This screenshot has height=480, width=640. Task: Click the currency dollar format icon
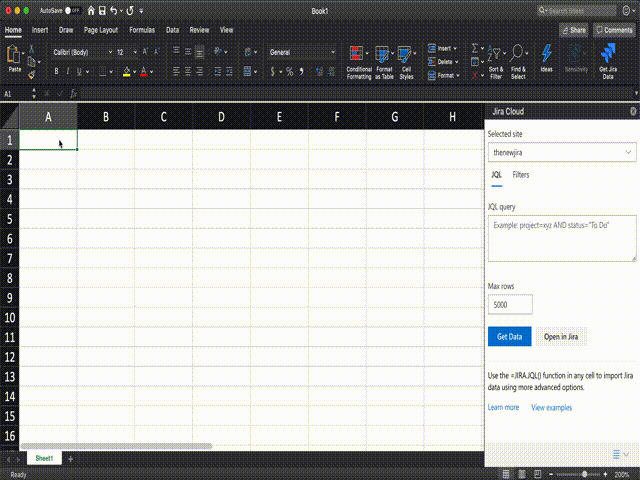click(273, 72)
